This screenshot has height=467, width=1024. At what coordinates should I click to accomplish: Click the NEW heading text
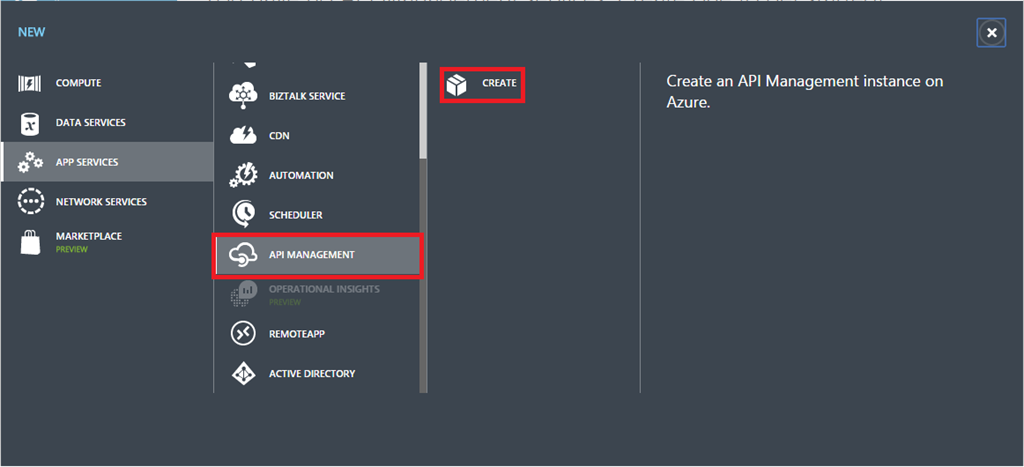pyautogui.click(x=31, y=32)
